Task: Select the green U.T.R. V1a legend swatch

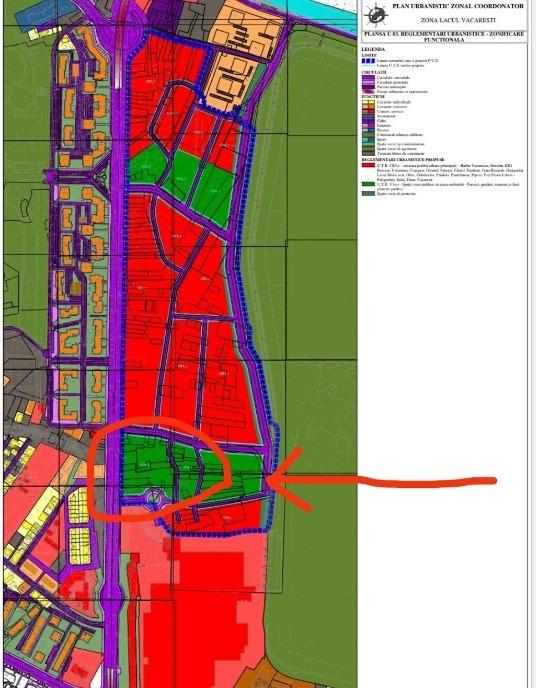Action: 368,184
